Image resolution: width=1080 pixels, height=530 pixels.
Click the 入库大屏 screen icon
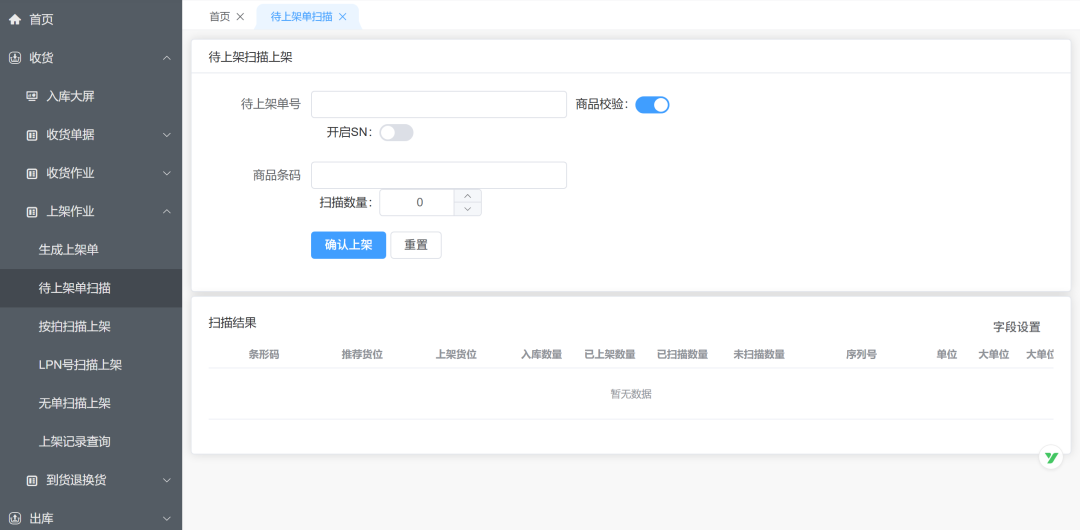pos(32,96)
